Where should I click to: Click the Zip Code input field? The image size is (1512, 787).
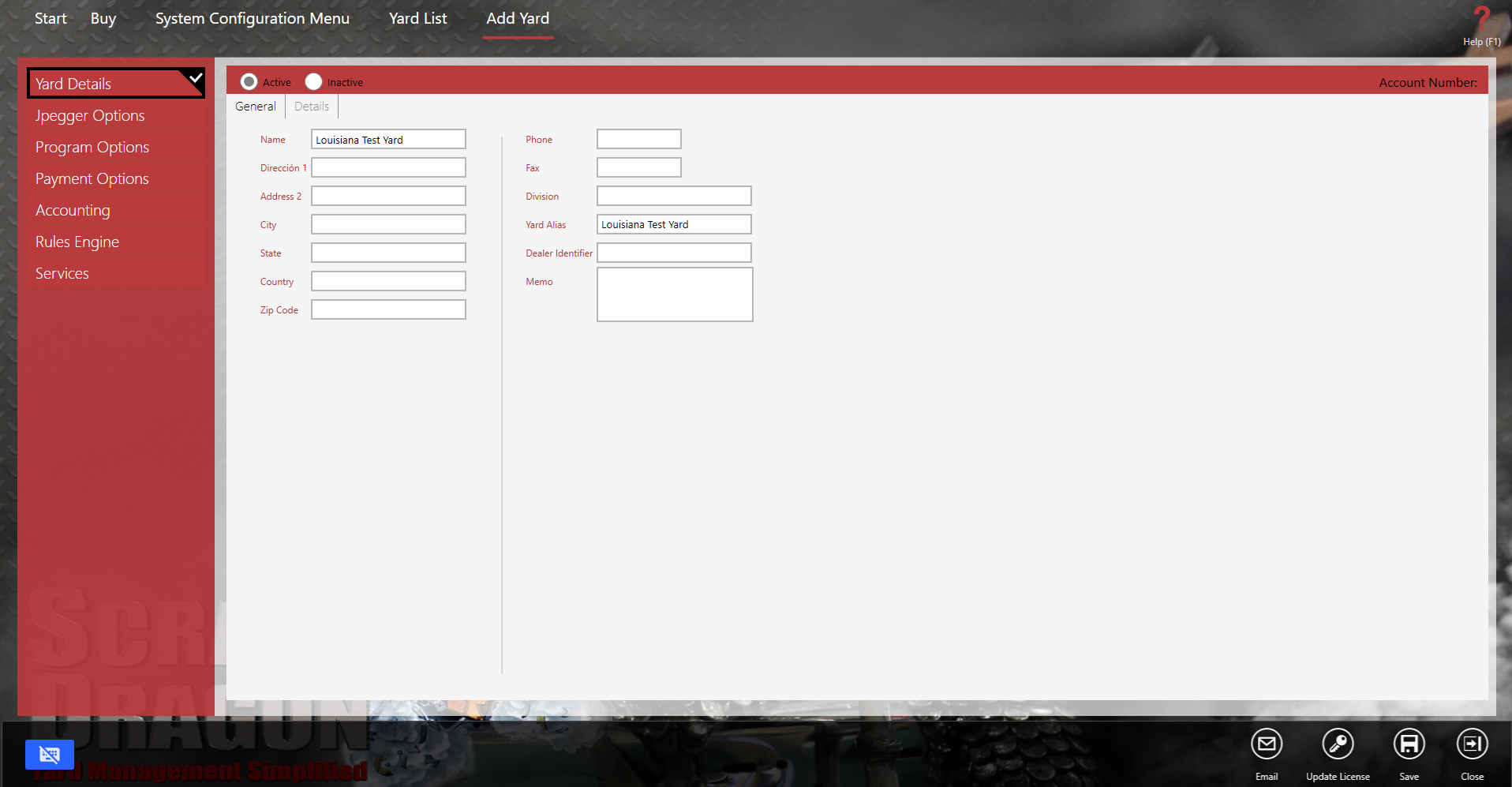point(388,309)
